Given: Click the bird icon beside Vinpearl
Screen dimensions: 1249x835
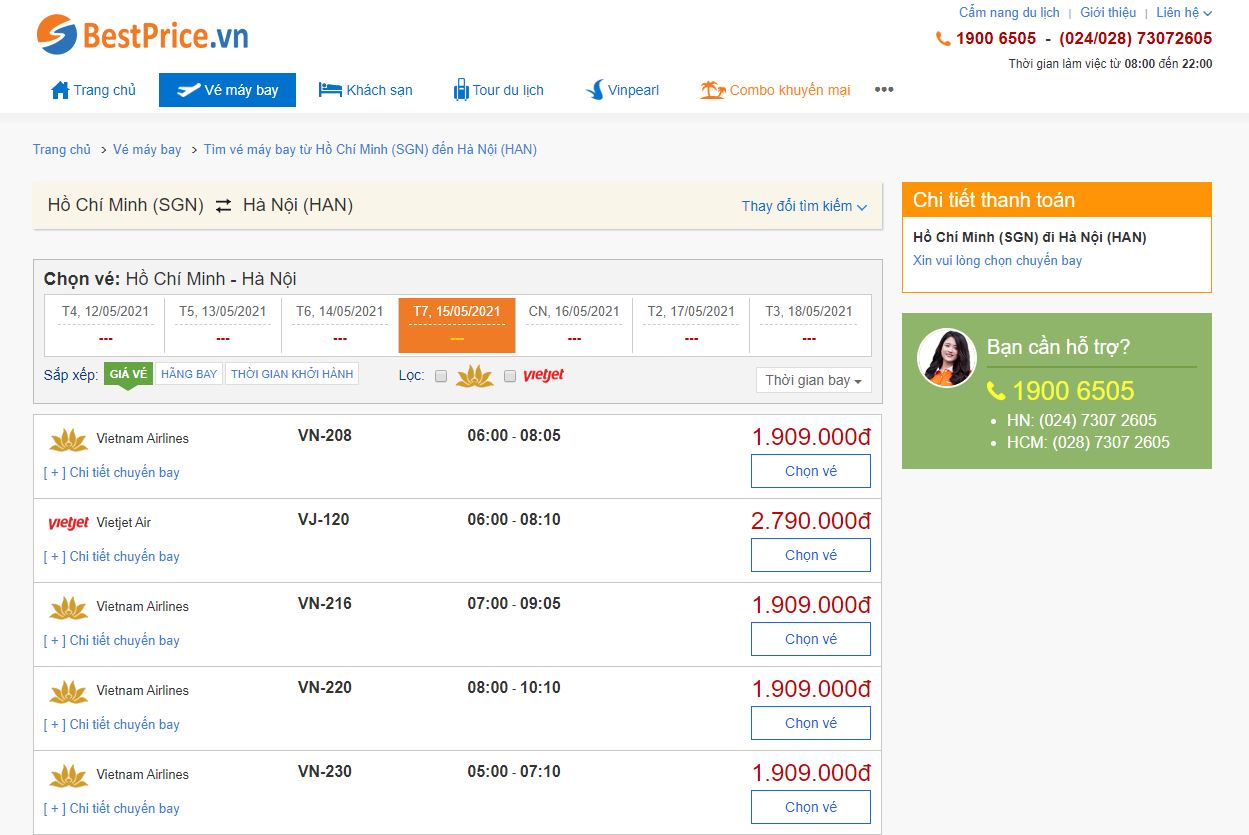Looking at the screenshot, I should tap(594, 90).
